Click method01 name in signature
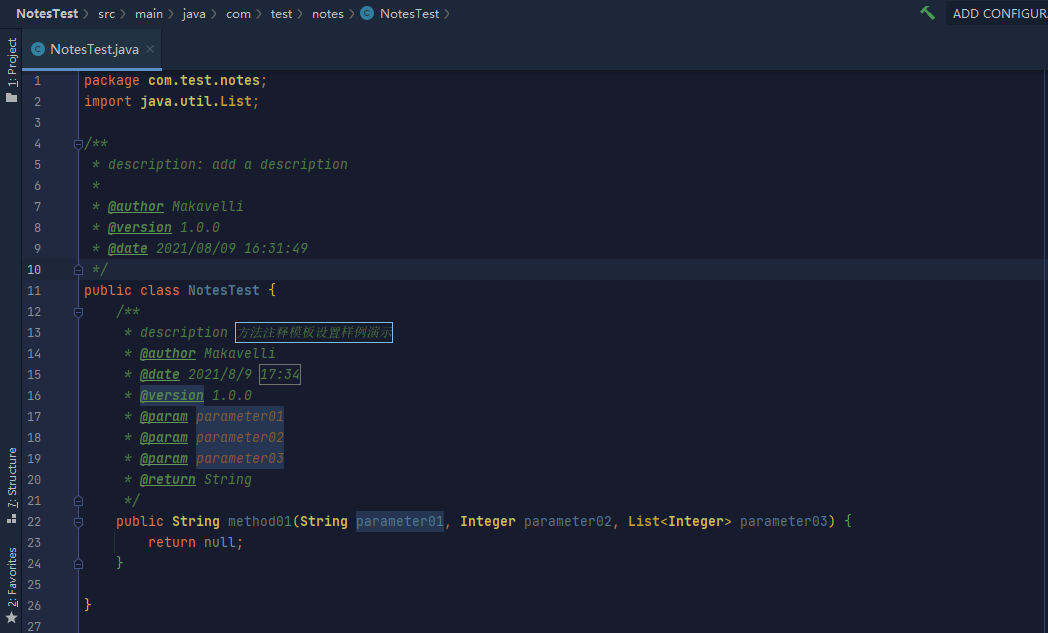Screen dimensions: 1048x633 (x=260, y=521)
